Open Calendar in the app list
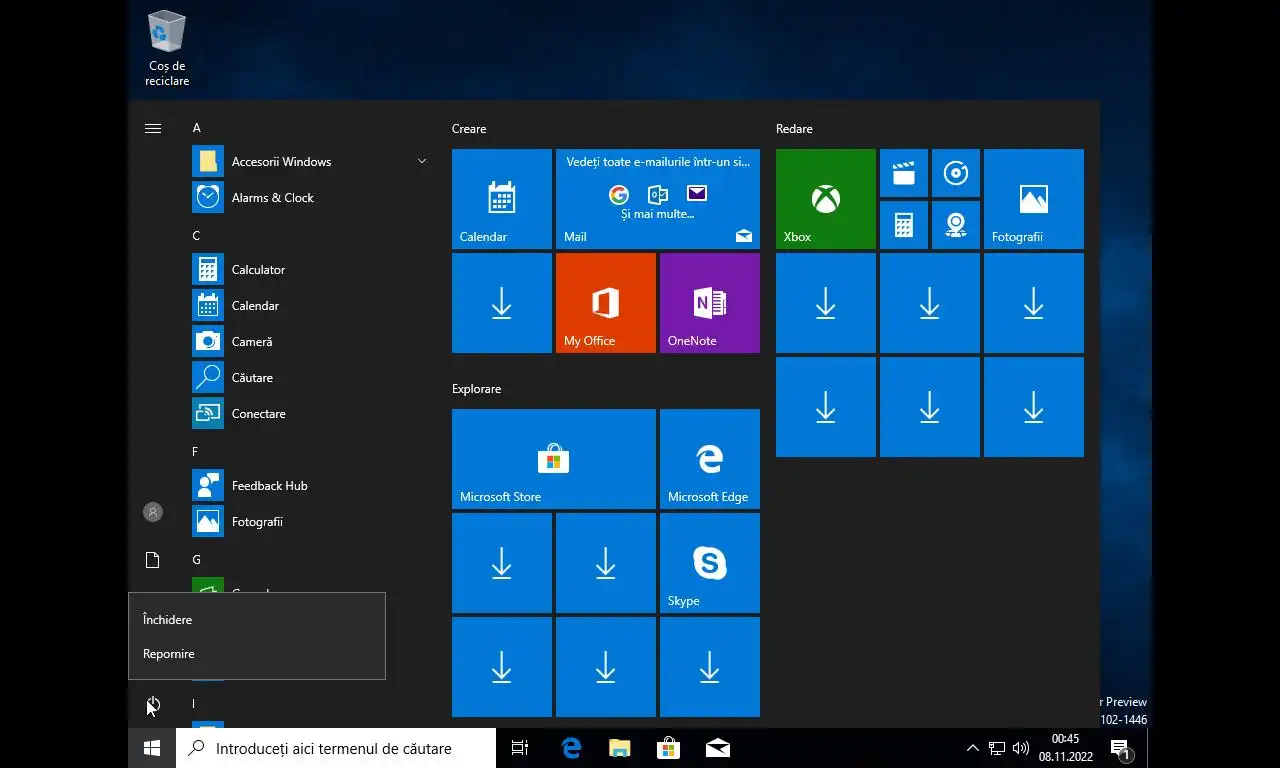This screenshot has width=1280, height=768. [x=310, y=305]
